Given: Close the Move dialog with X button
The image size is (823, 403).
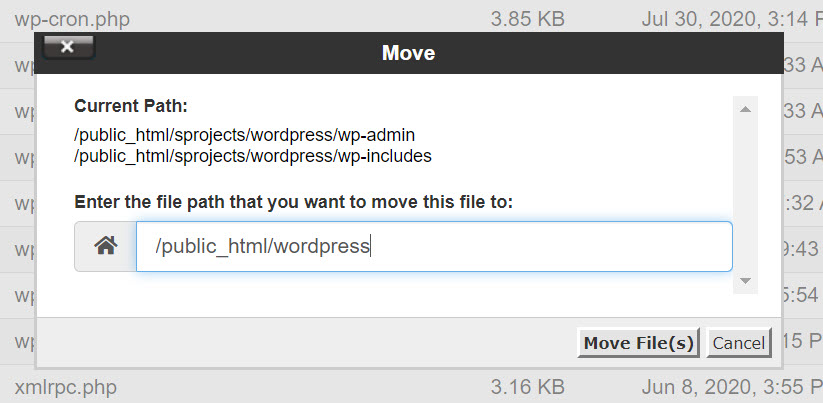Looking at the screenshot, I should 68,47.
